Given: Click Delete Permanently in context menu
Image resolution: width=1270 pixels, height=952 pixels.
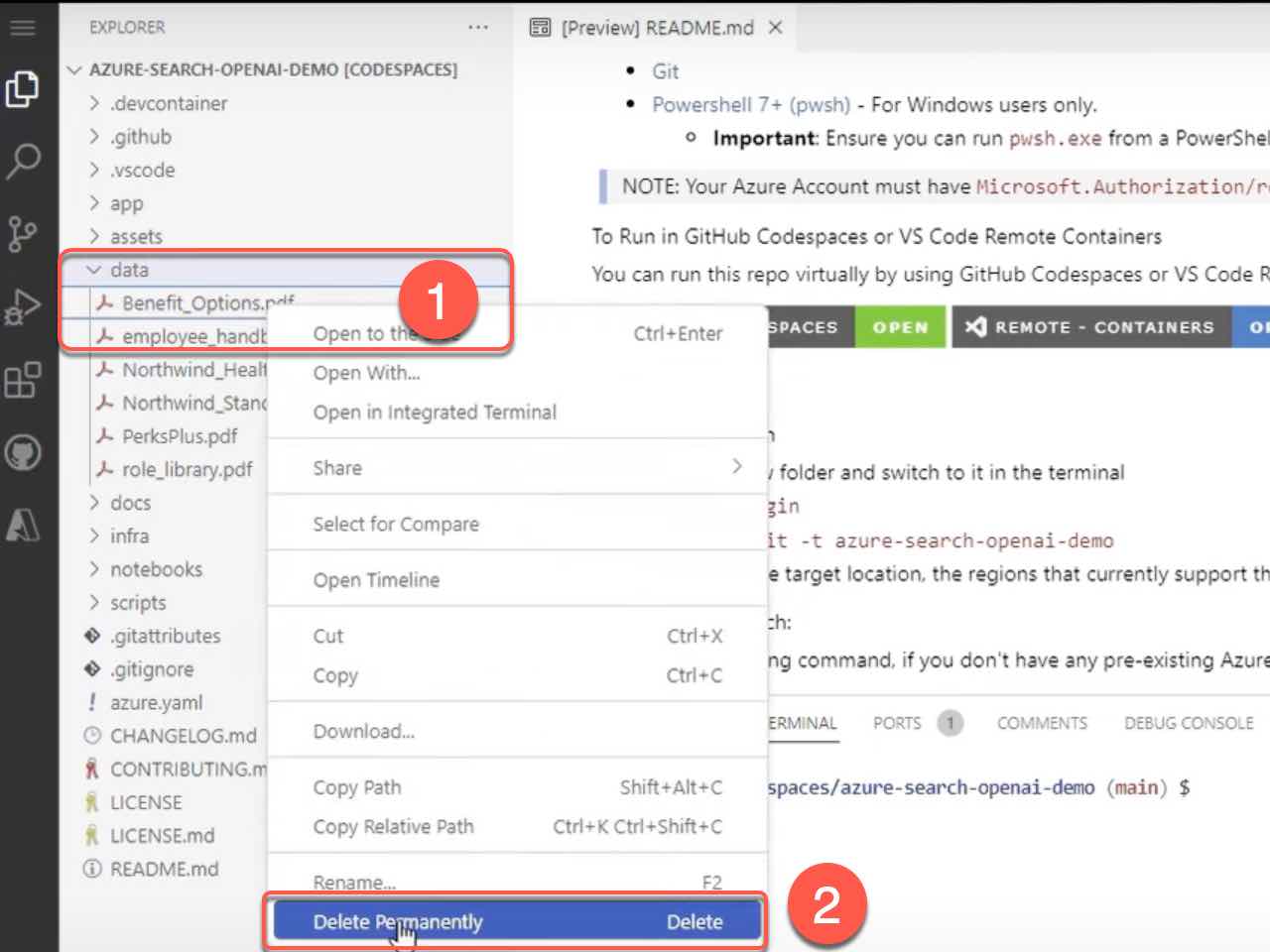Looking at the screenshot, I should (x=517, y=922).
